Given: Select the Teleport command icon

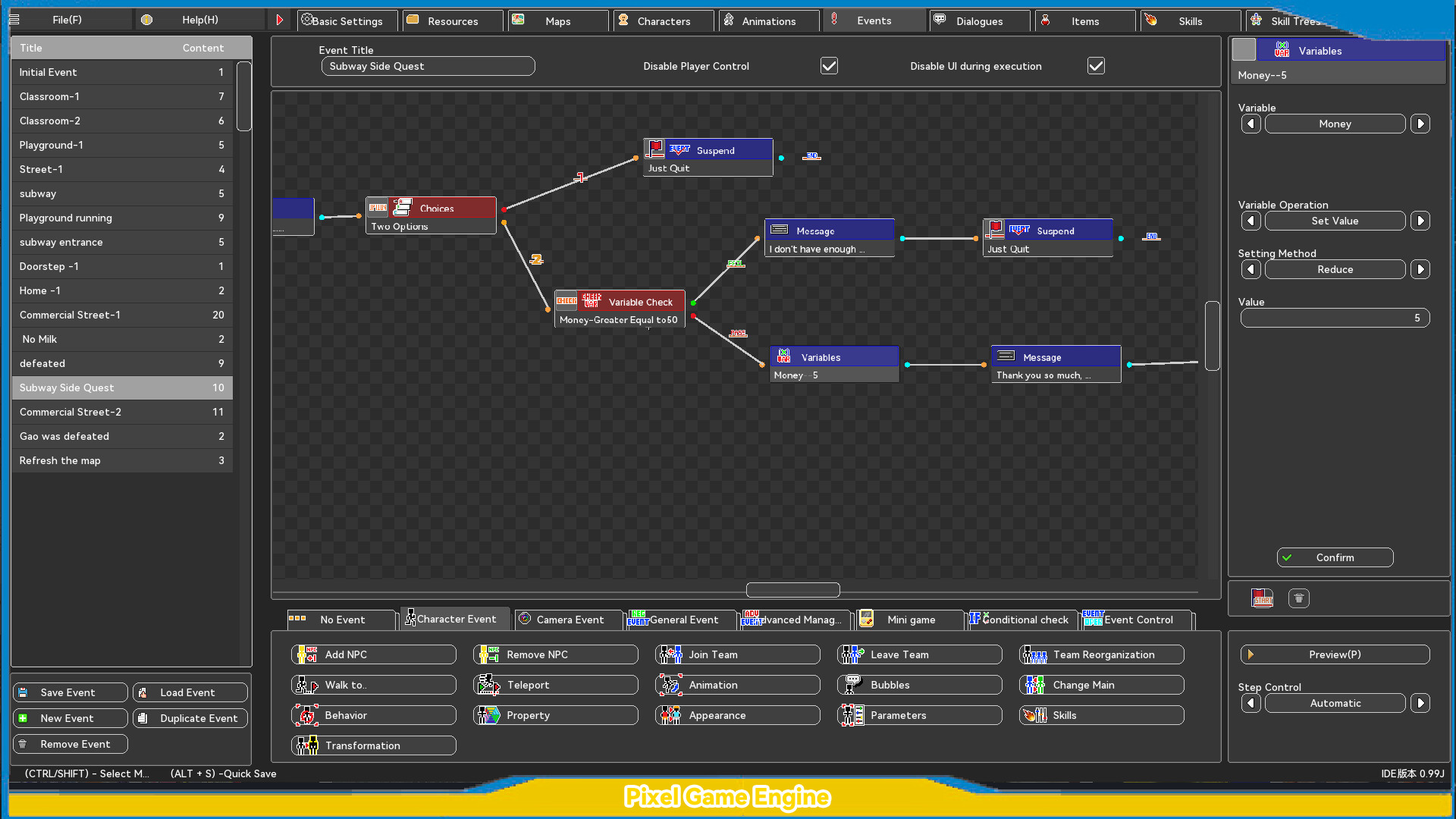Looking at the screenshot, I should [489, 685].
